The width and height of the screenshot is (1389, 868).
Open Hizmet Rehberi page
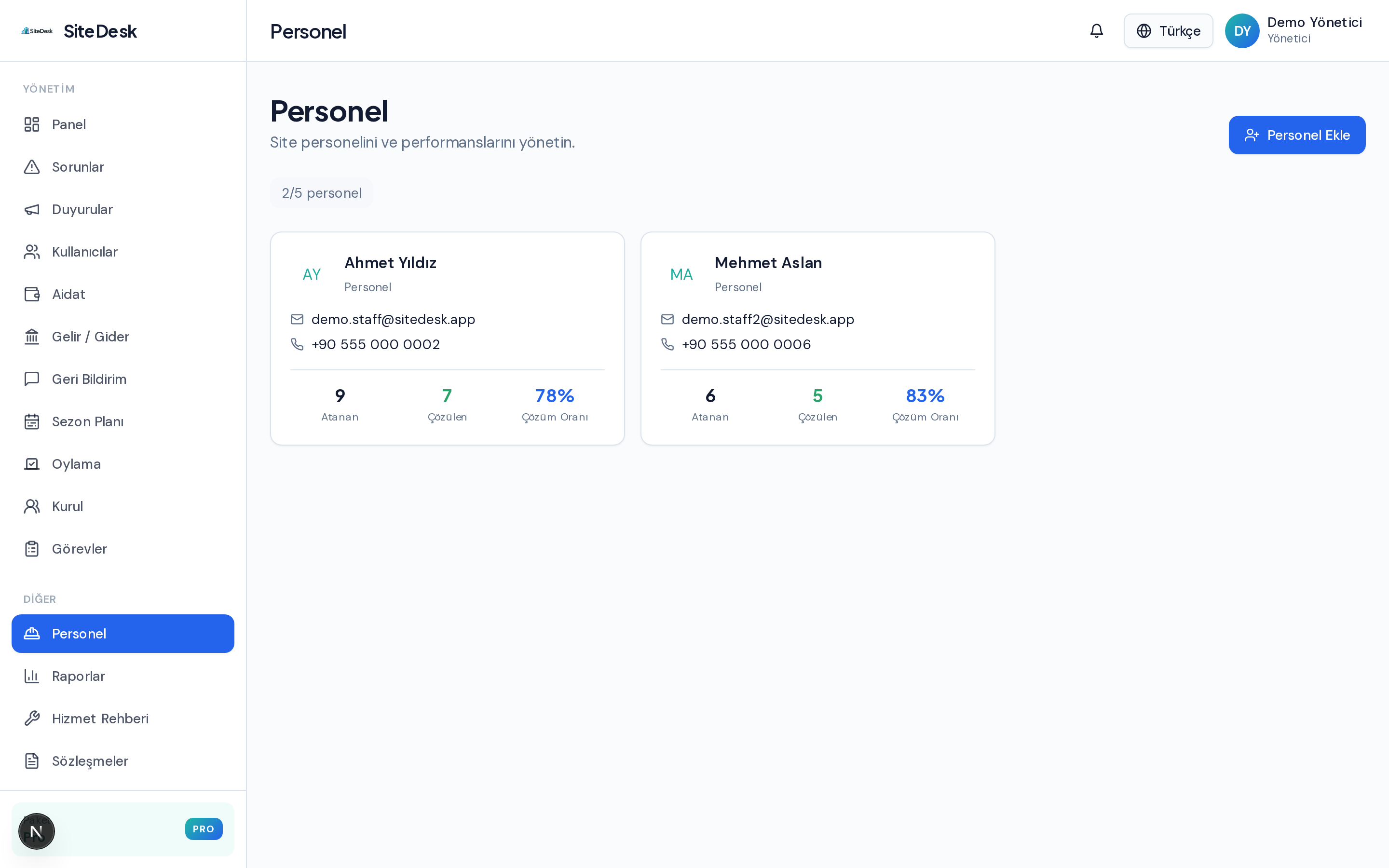pyautogui.click(x=123, y=719)
